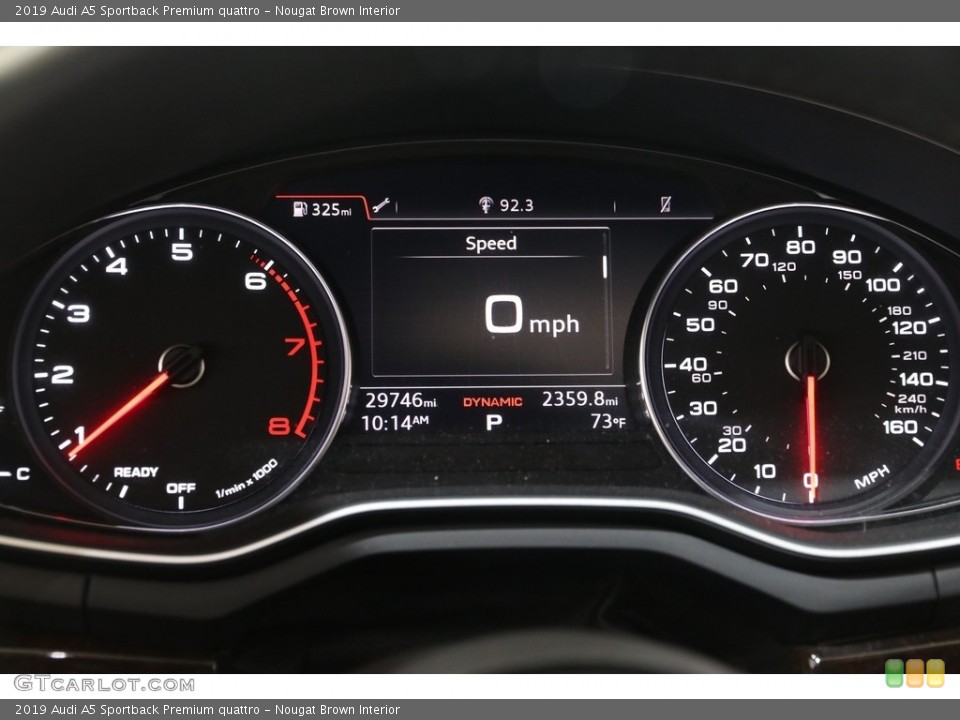Select the 92.3 radio frequency
The width and height of the screenshot is (960, 720).
(x=516, y=206)
